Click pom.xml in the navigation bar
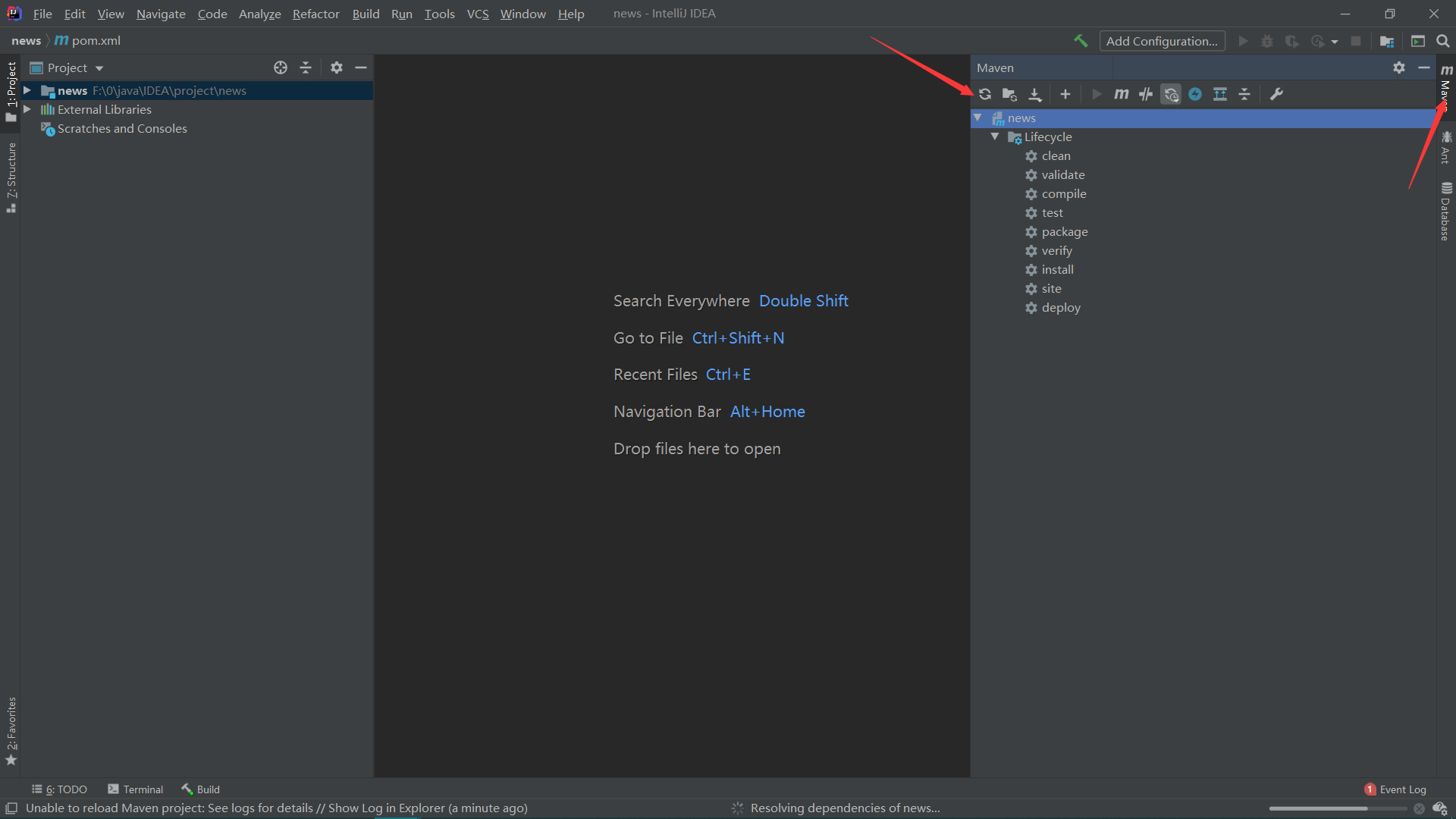 coord(88,41)
